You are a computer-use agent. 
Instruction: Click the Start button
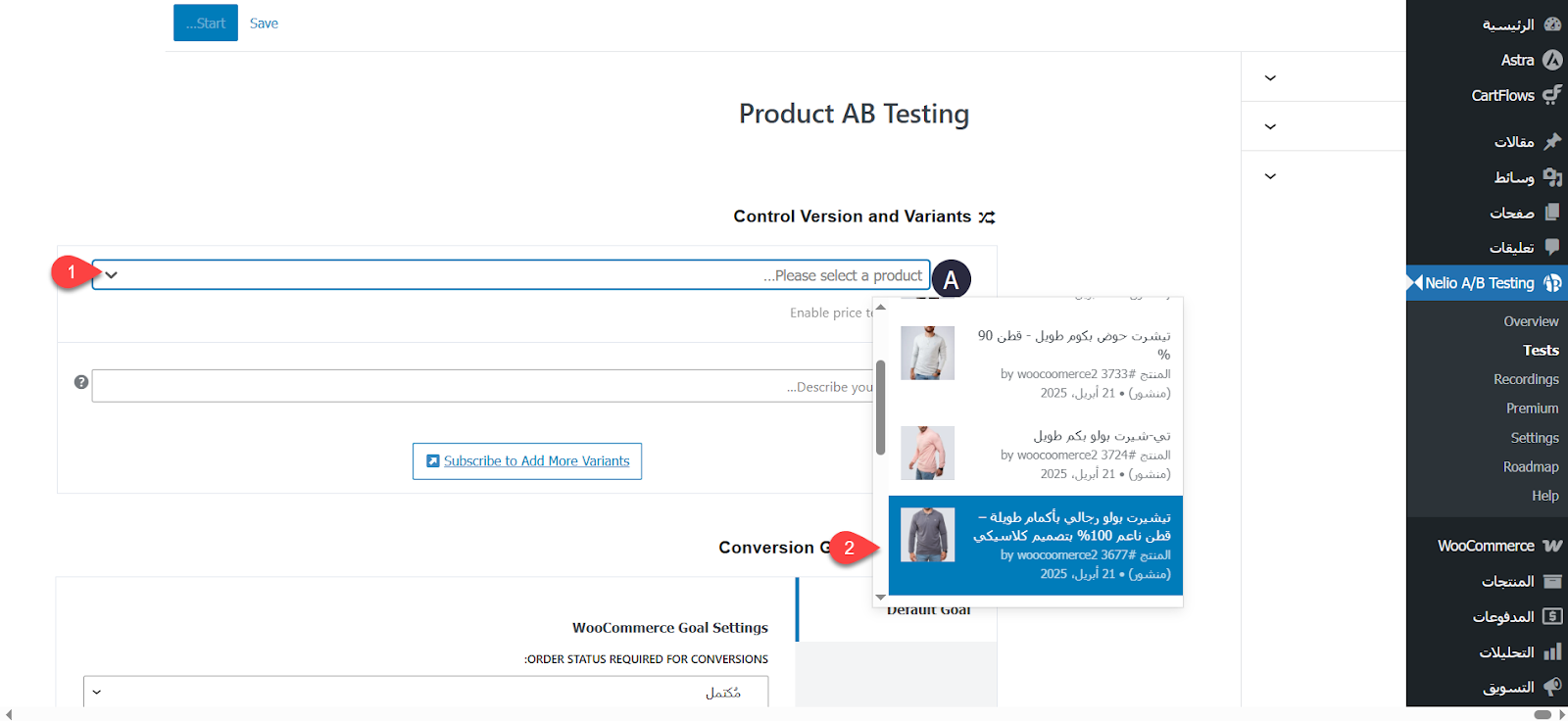206,23
